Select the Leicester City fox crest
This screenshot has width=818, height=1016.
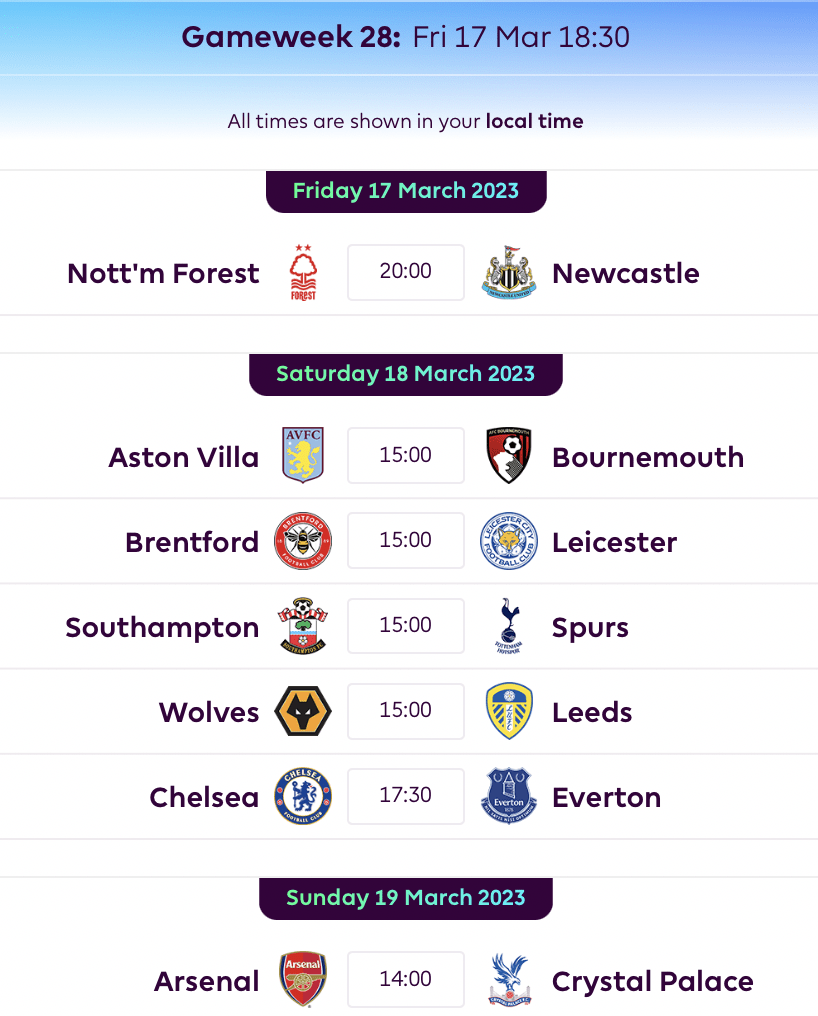pos(509,540)
